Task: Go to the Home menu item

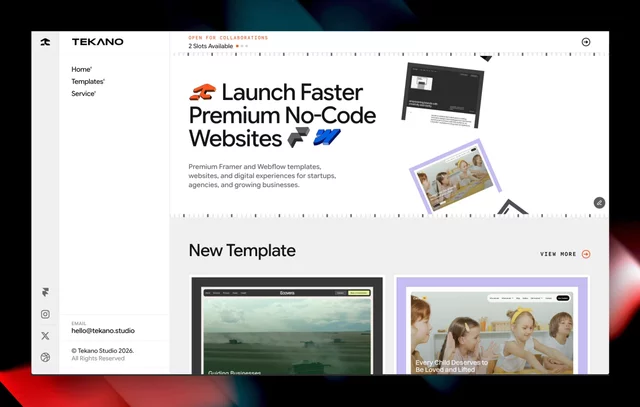Action: [x=82, y=69]
